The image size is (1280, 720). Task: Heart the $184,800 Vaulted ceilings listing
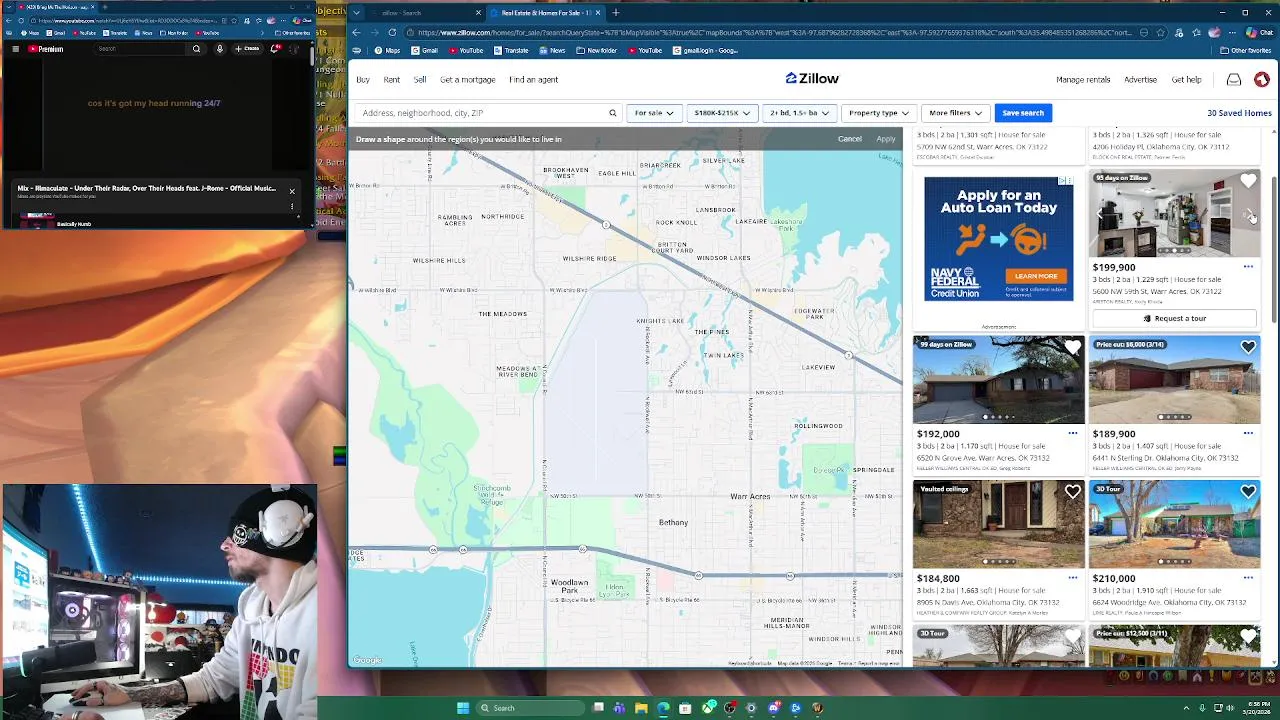pyautogui.click(x=1073, y=492)
